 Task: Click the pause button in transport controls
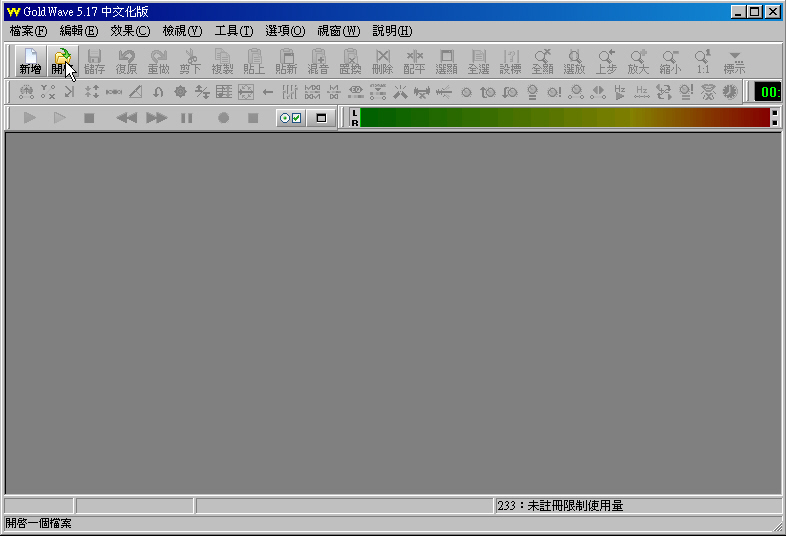click(x=186, y=118)
